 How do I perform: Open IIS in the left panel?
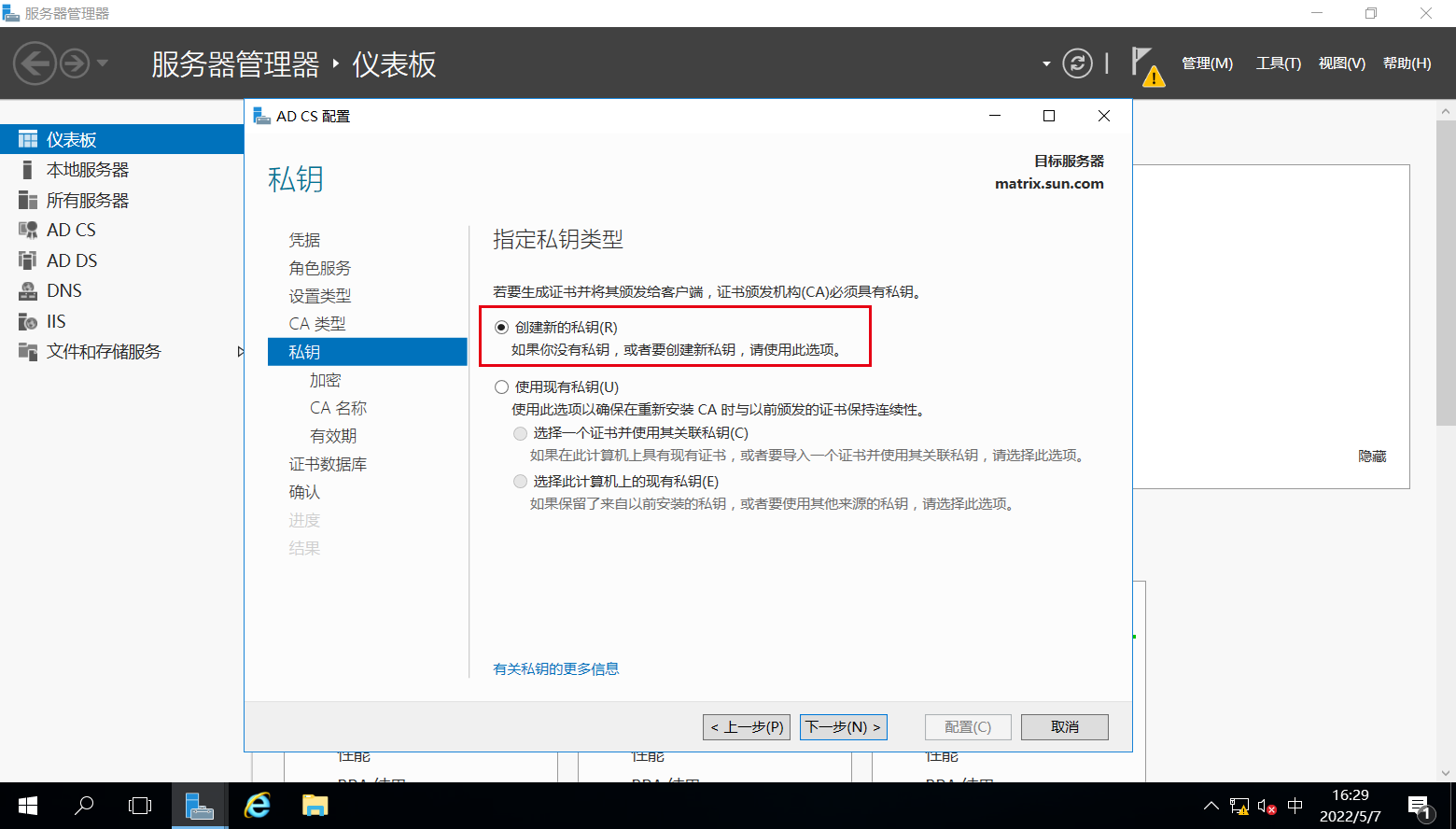coord(56,321)
